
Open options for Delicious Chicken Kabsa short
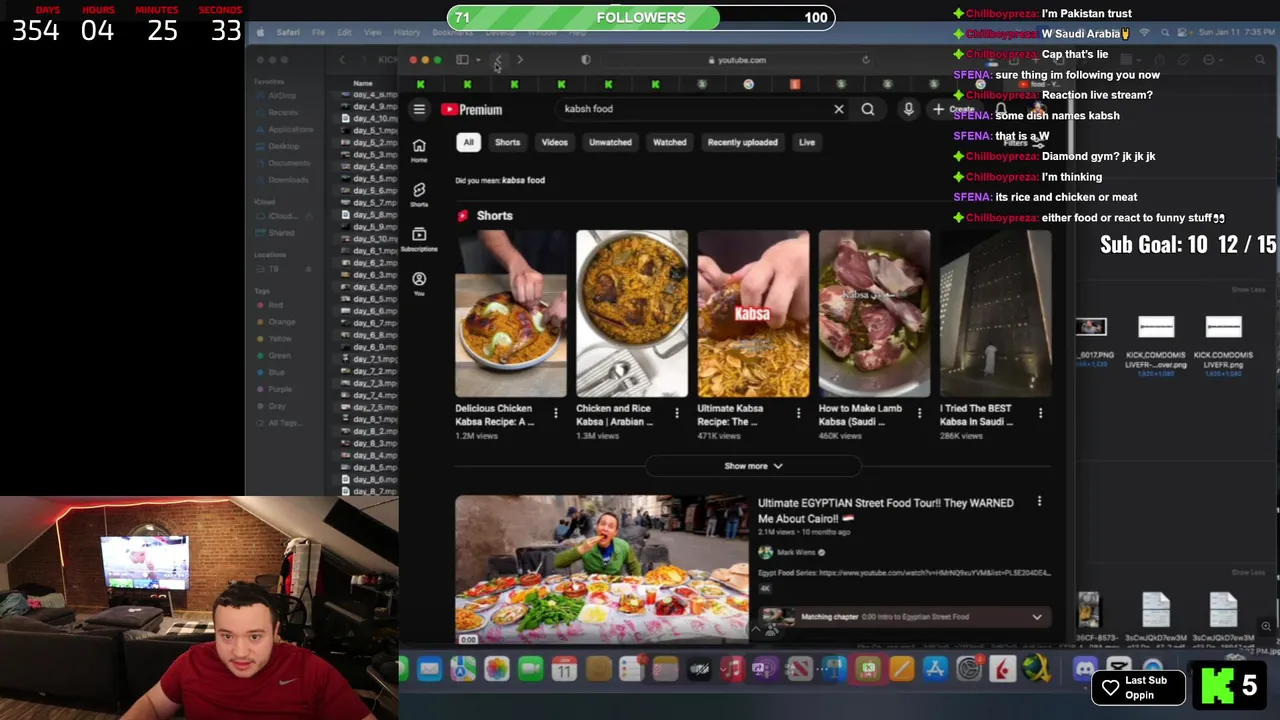pos(556,412)
